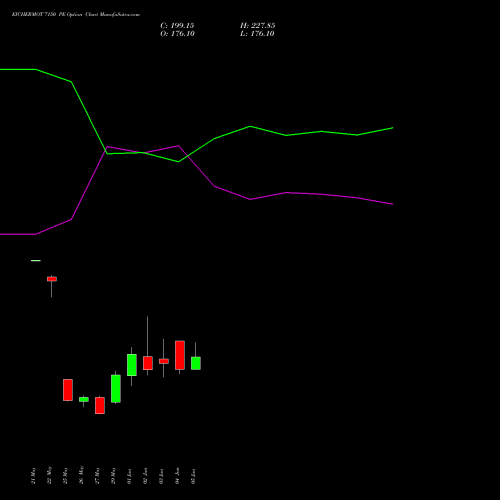This screenshot has width=500, height=500.
Task: Click the high value 'H: 227.85'
Action: coord(258,26)
